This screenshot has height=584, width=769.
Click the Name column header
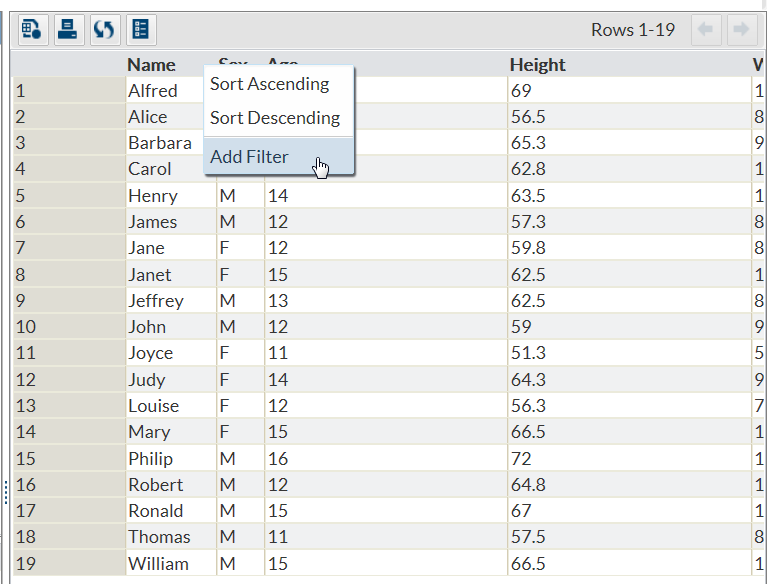click(x=152, y=65)
